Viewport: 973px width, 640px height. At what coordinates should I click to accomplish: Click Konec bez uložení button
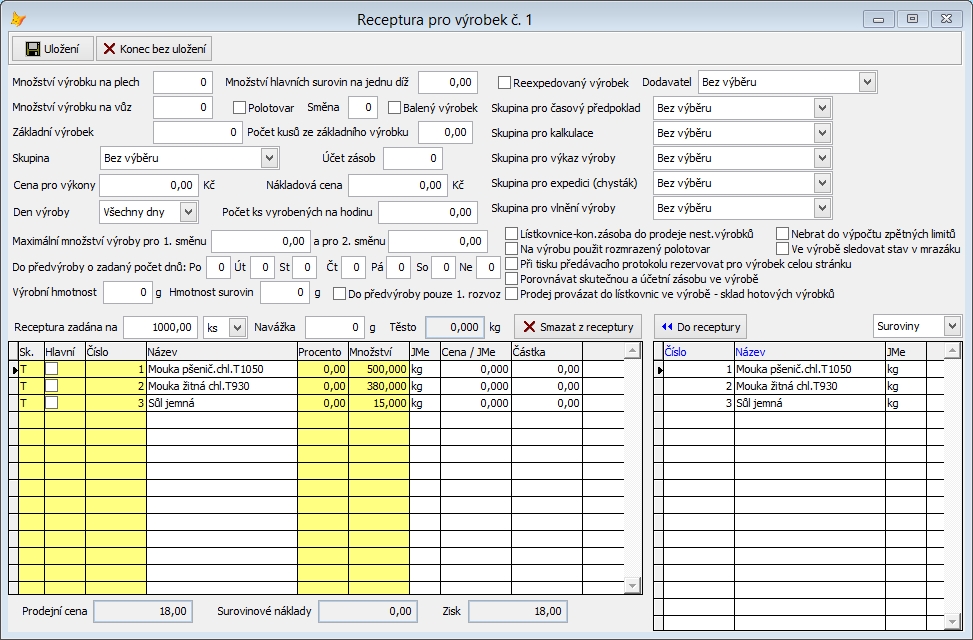point(154,48)
